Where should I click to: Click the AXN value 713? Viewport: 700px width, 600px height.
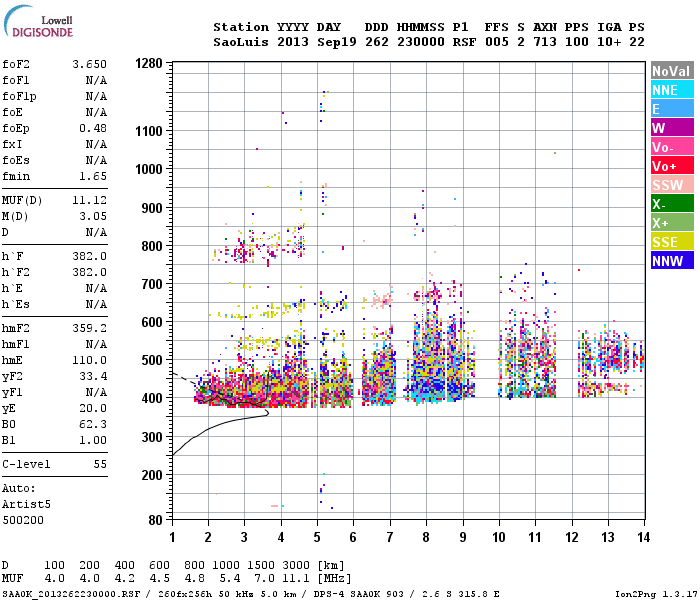tap(545, 42)
